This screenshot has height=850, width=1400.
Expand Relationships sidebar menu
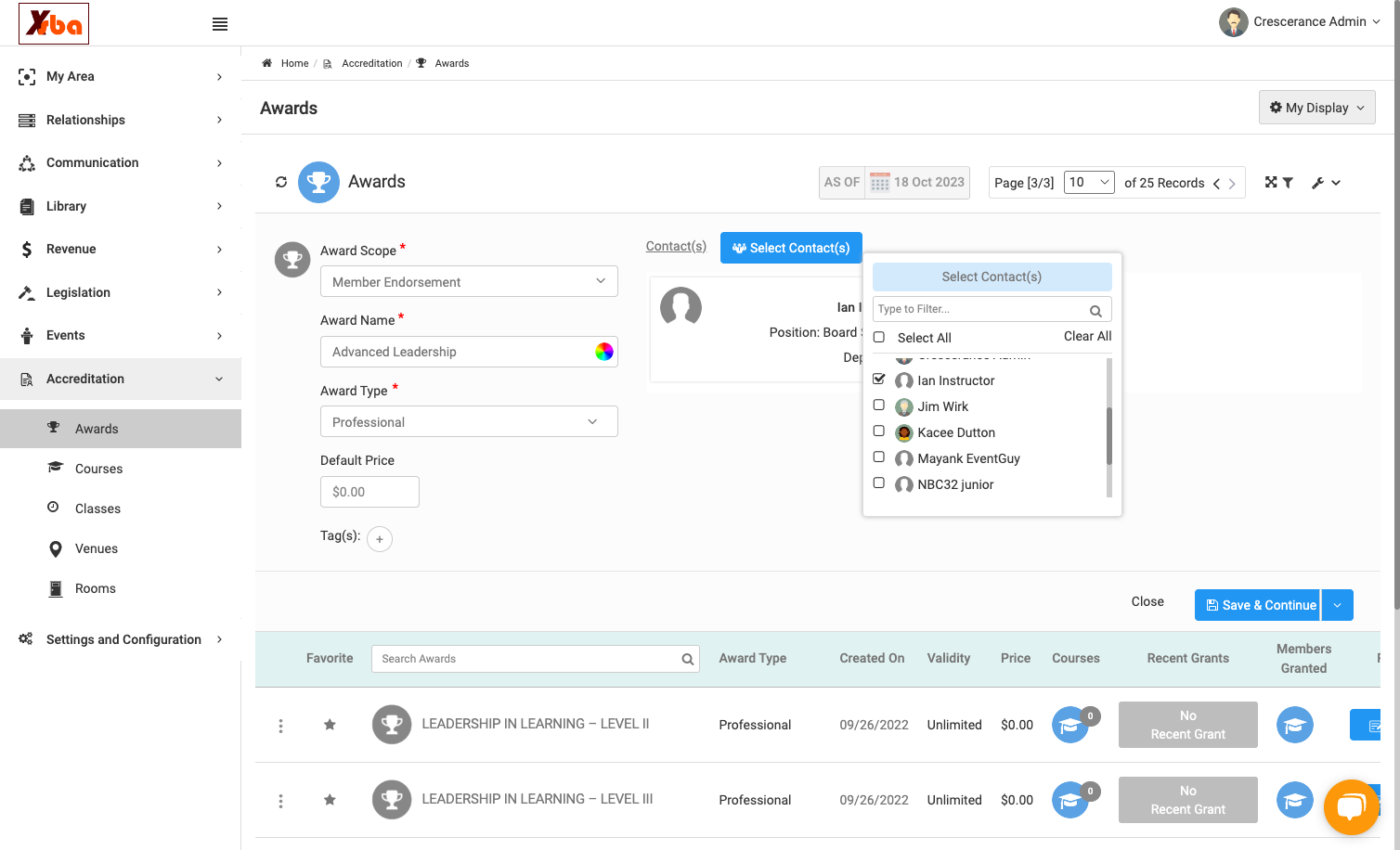121,120
